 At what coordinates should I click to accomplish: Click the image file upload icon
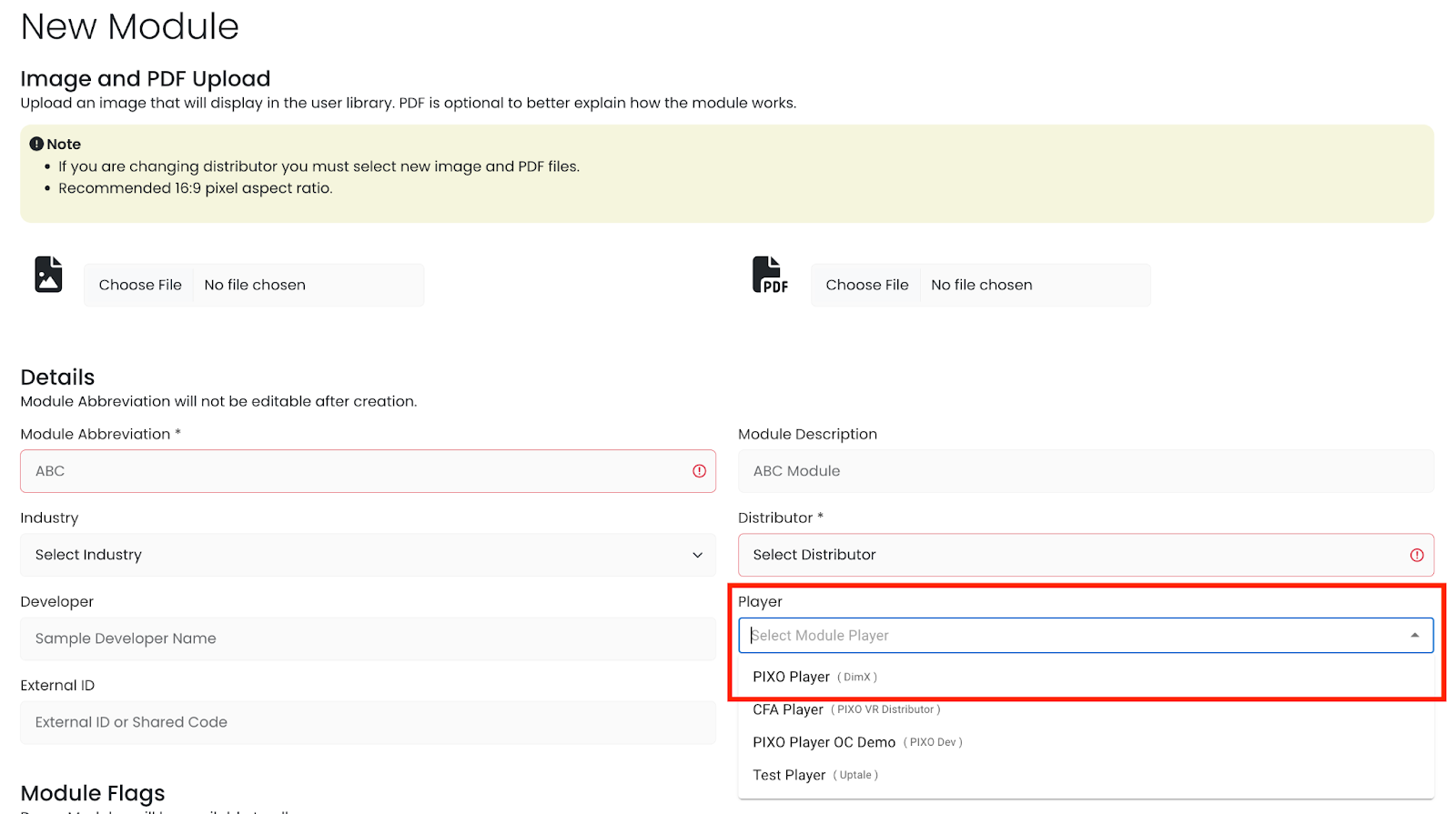pyautogui.click(x=48, y=275)
